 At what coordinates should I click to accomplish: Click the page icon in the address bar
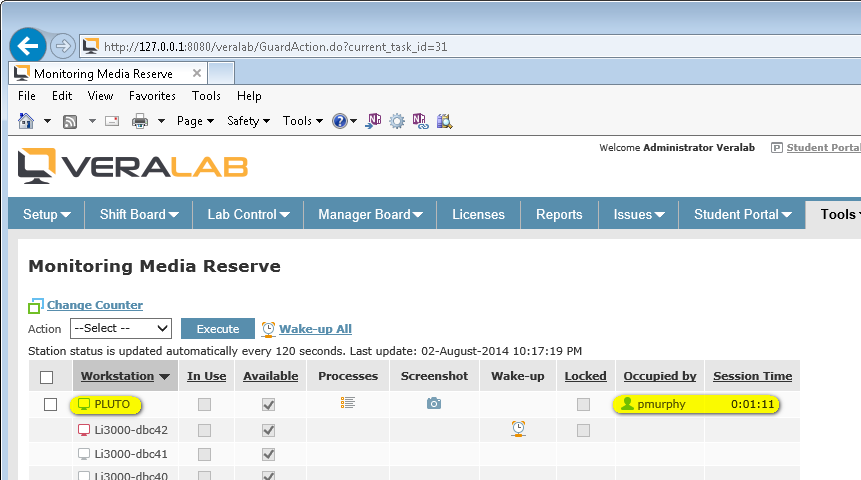coord(91,47)
